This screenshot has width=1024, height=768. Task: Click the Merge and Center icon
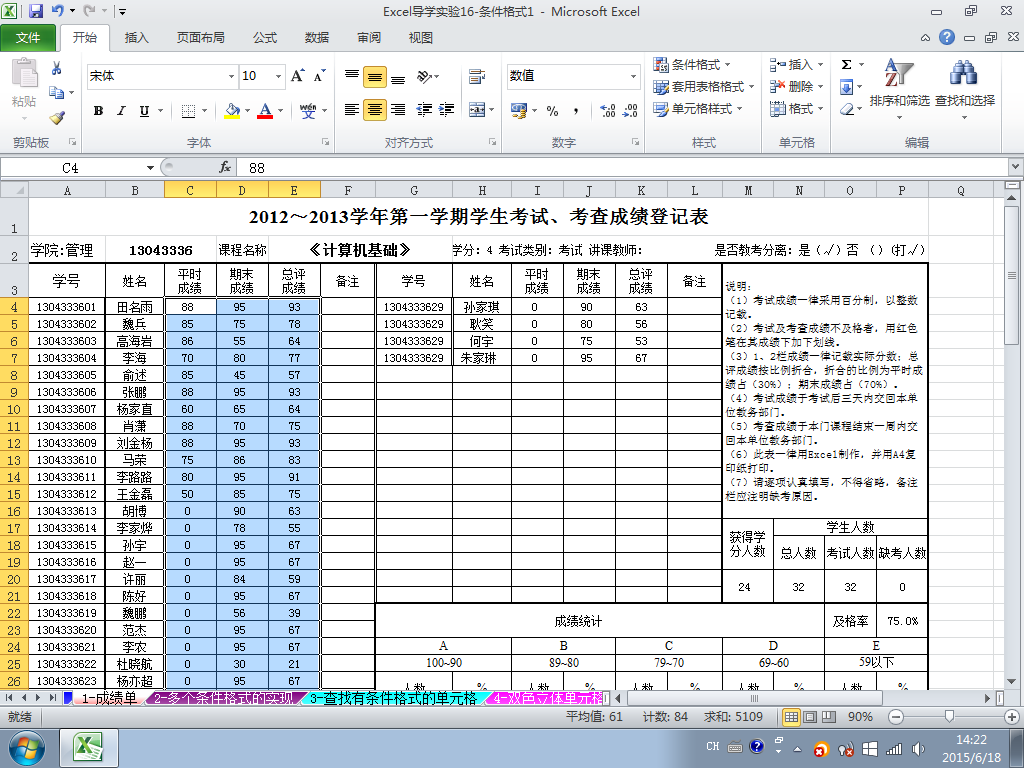477,110
